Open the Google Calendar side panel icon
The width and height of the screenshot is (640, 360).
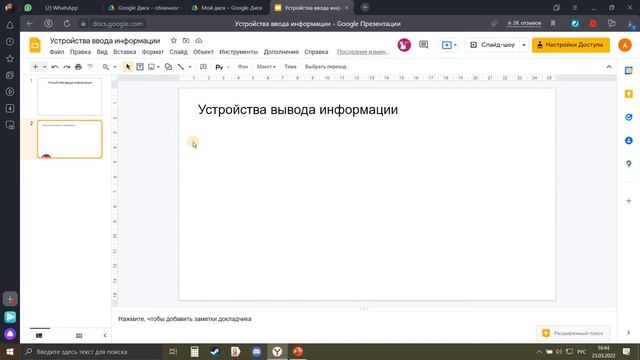click(629, 71)
